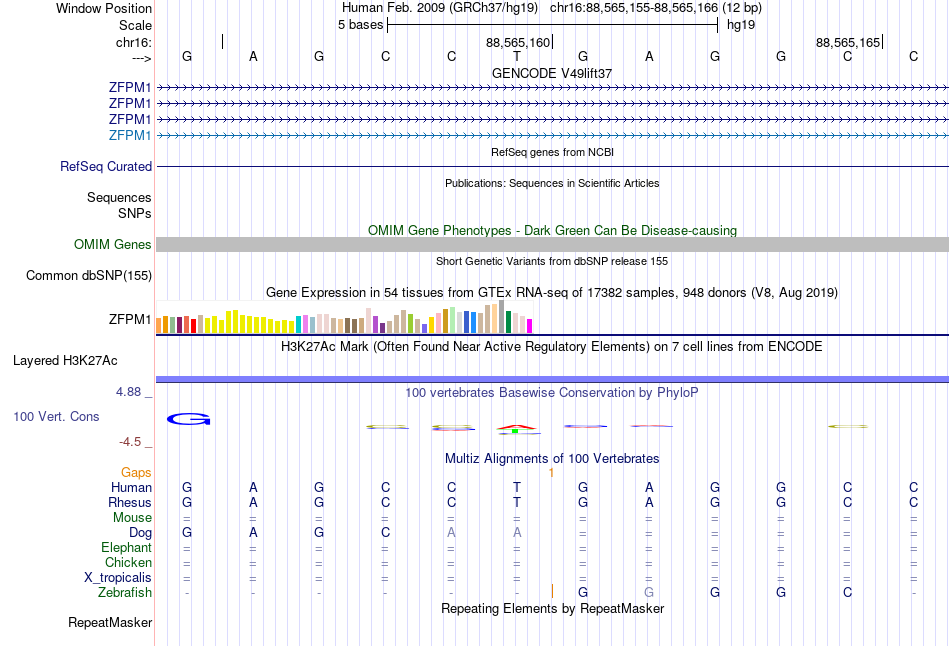
Task: Click the GENCODE V49lift37 track title
Action: pos(552,73)
